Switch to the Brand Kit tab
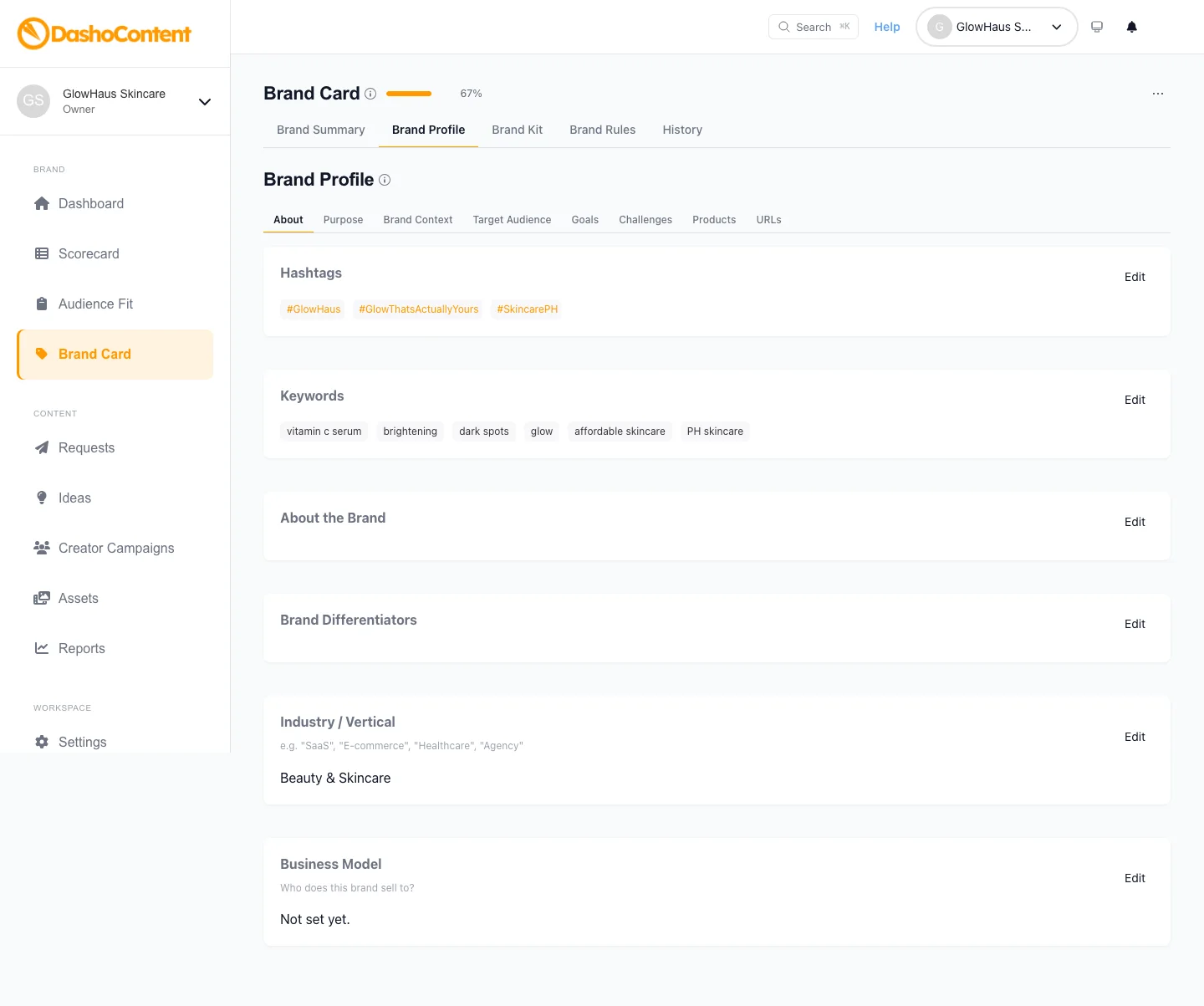The image size is (1204, 1006). 517,130
